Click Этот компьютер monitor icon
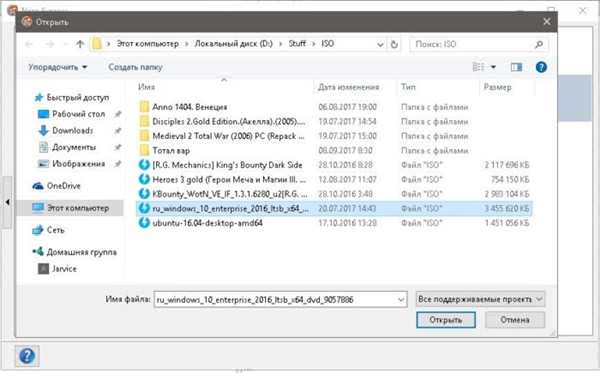 [38, 208]
